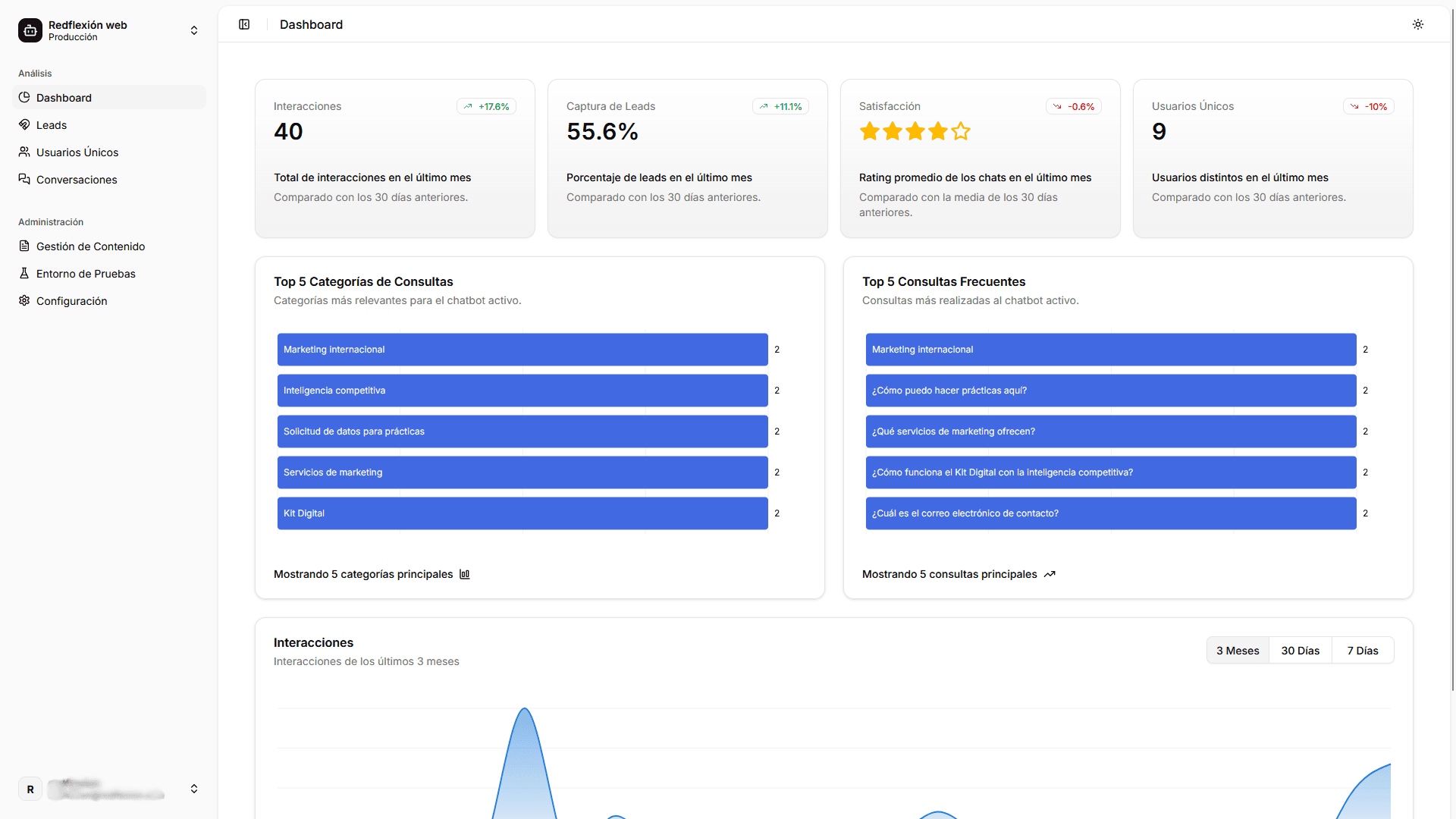Click the Redflexión web bot logo icon
Viewport: 1456px width, 819px height.
click(30, 30)
